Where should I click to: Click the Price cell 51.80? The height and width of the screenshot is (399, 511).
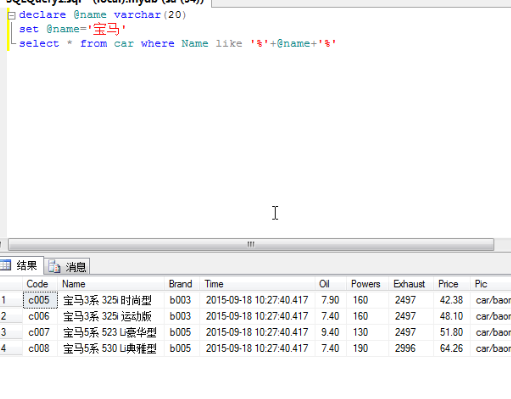click(x=452, y=332)
